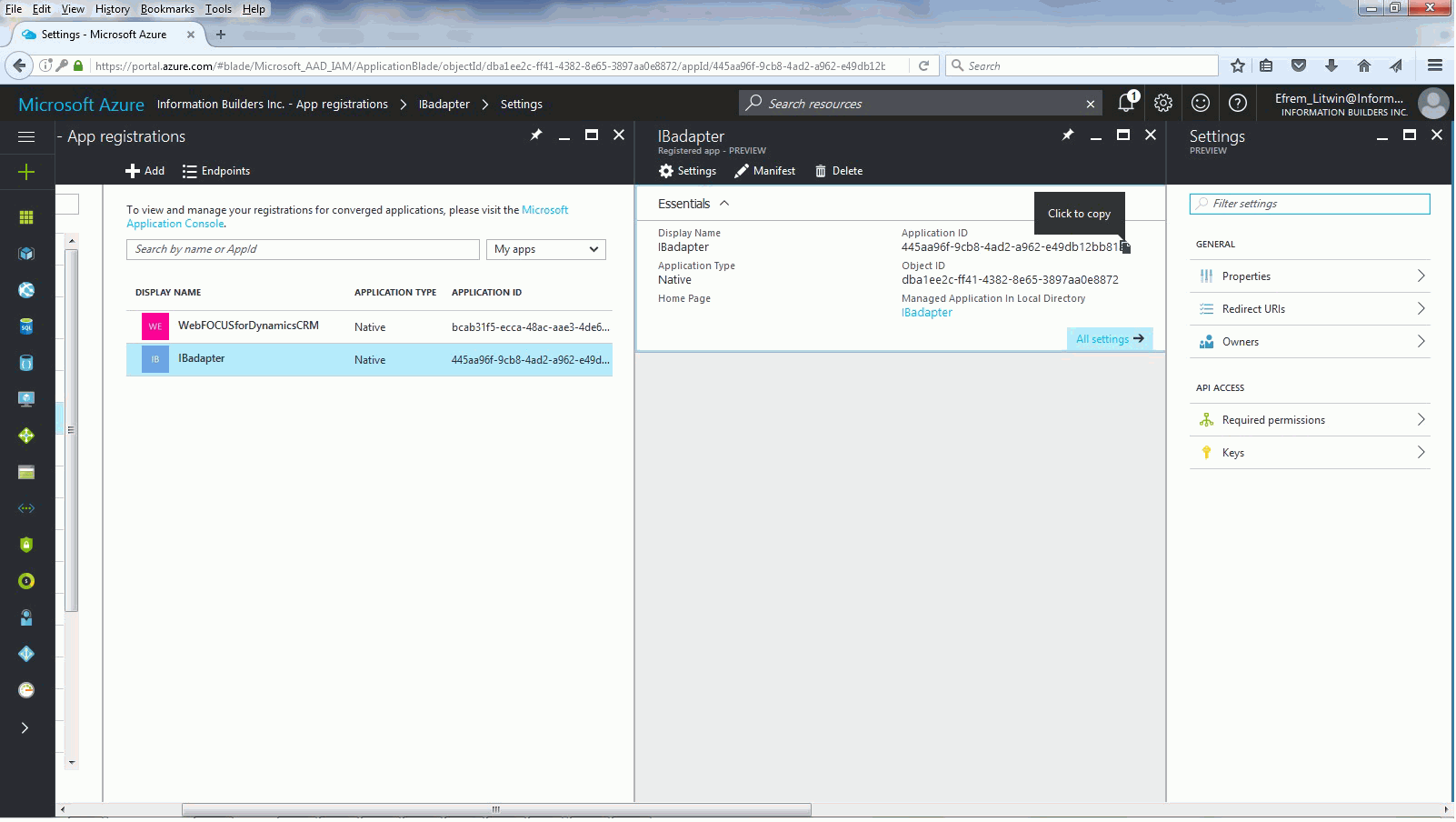Click the user account avatar
1456x822 pixels.
[x=1433, y=103]
